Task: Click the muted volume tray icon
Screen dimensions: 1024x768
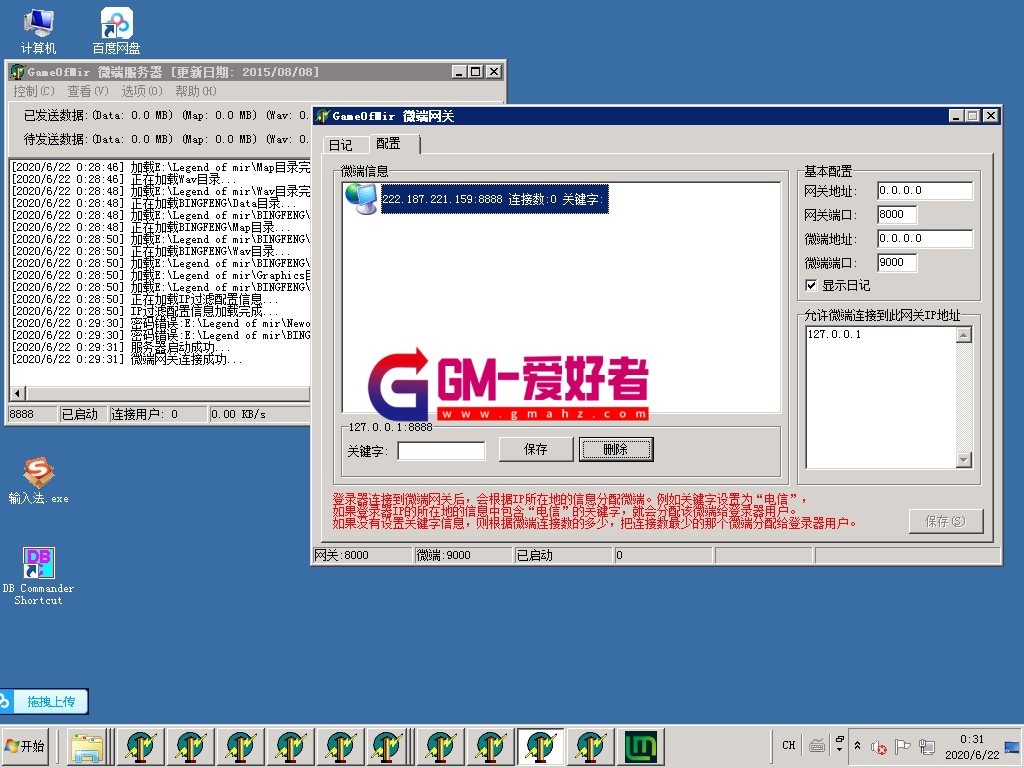Action: pyautogui.click(x=879, y=747)
